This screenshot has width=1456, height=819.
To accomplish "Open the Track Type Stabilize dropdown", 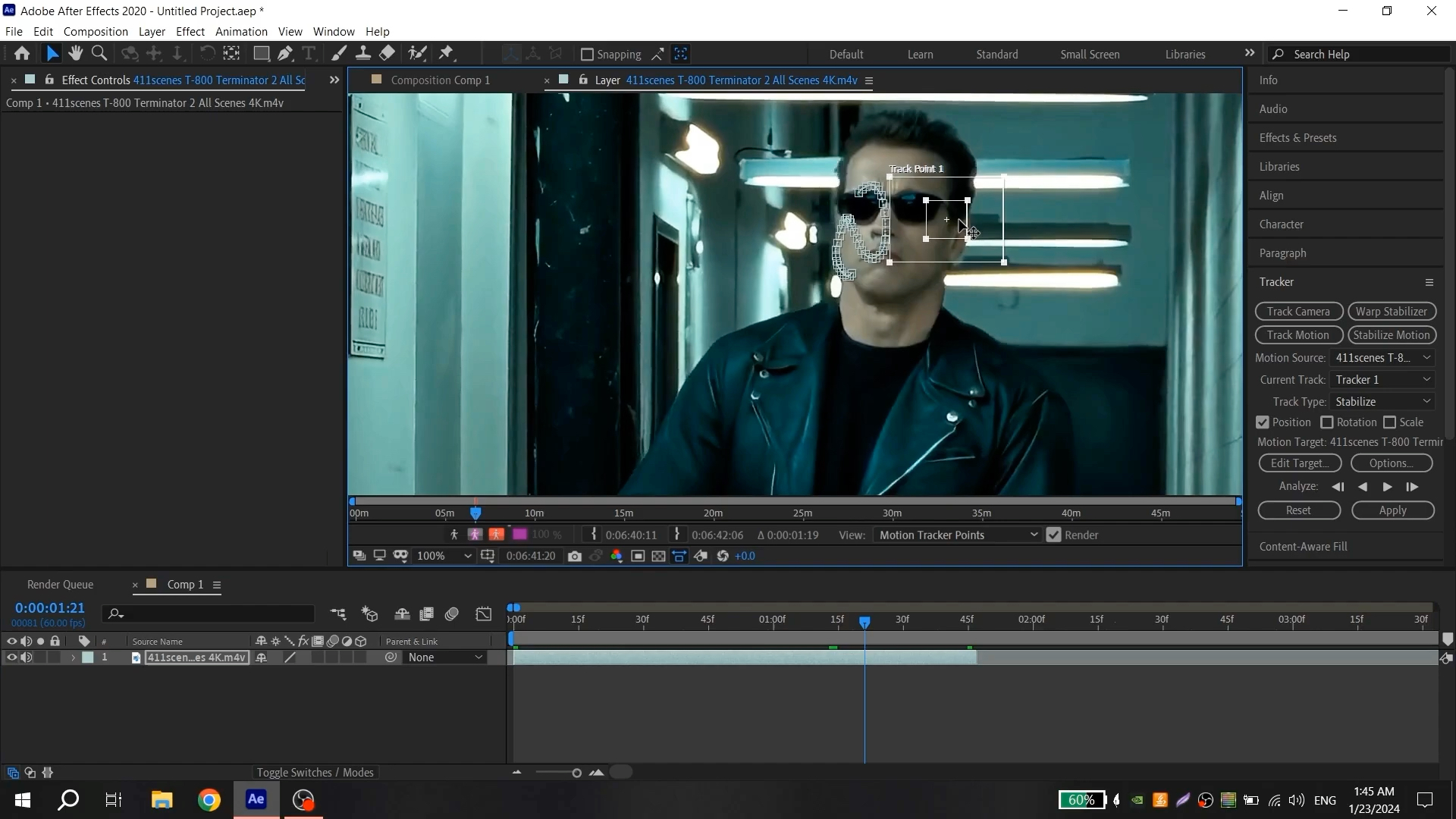I will click(x=1383, y=402).
